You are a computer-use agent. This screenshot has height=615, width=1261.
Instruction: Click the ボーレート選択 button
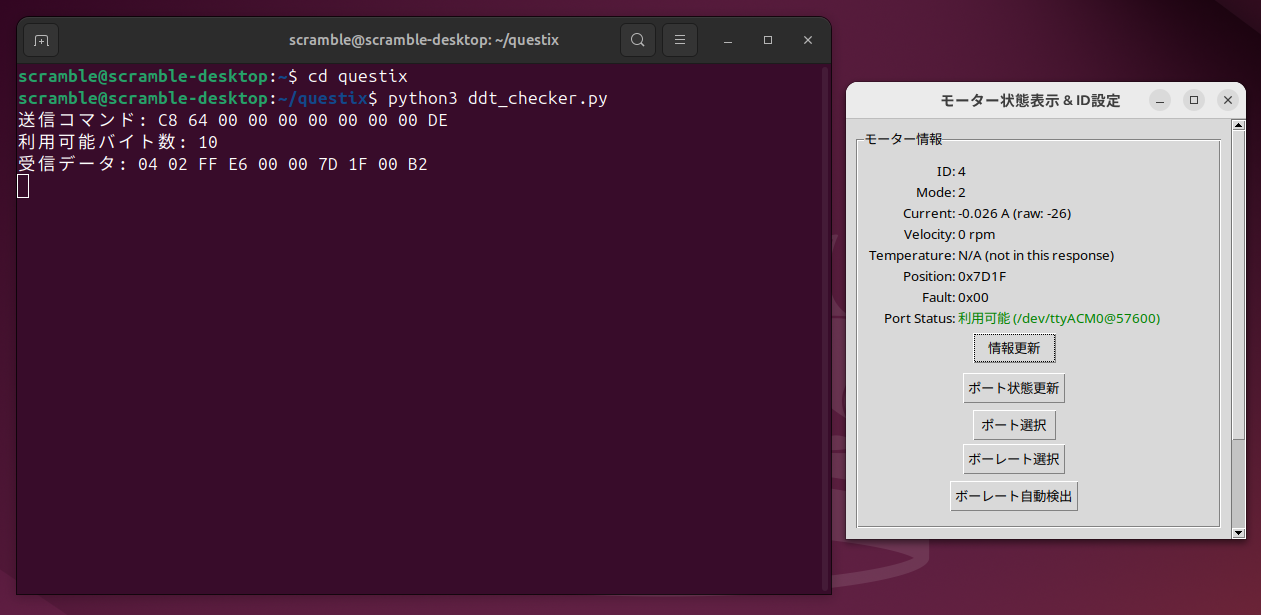tap(1014, 460)
